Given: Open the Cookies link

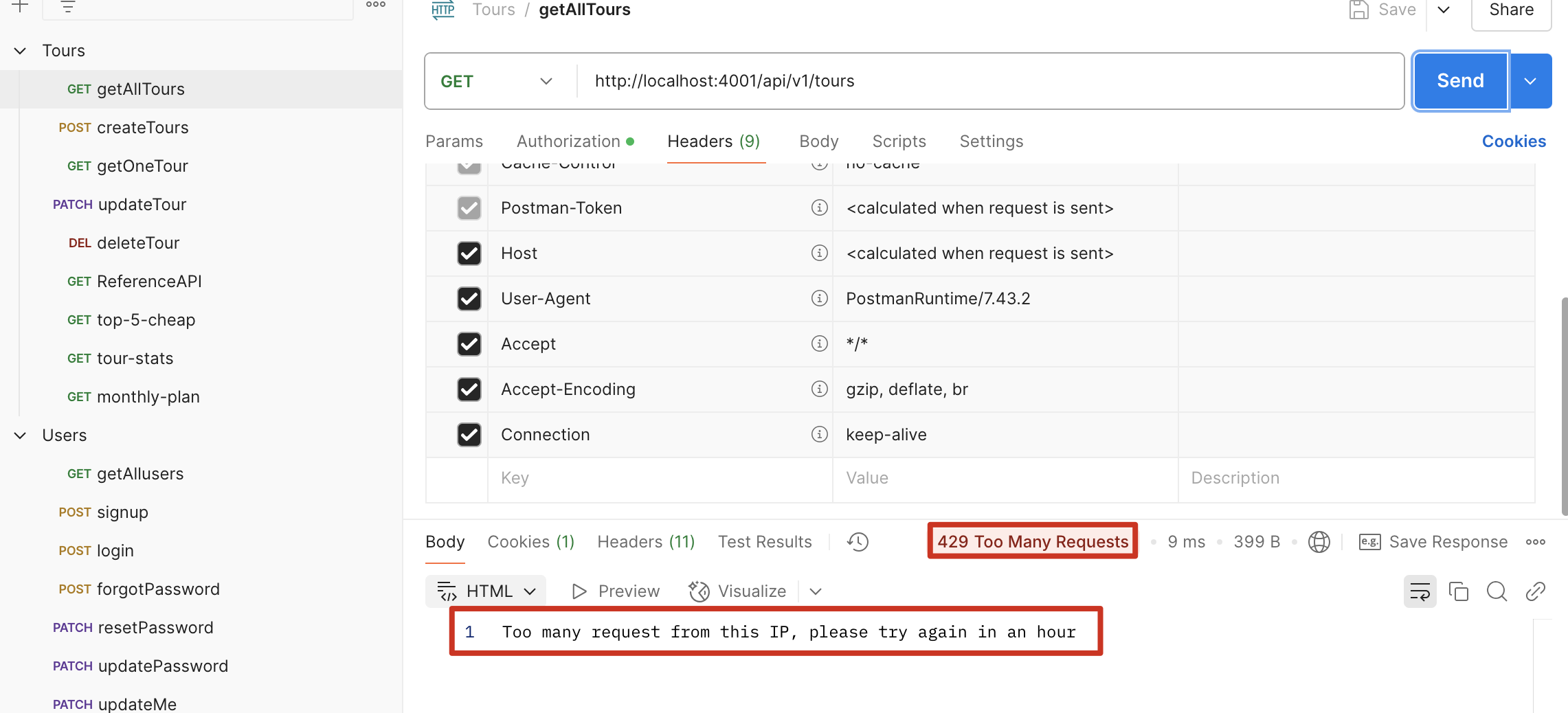Looking at the screenshot, I should point(1514,142).
